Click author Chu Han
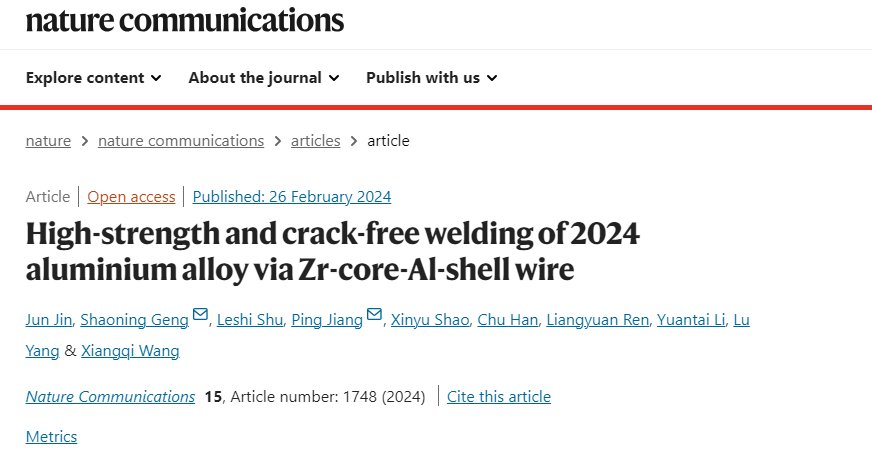Screen dimensions: 872x461 pos(508,320)
